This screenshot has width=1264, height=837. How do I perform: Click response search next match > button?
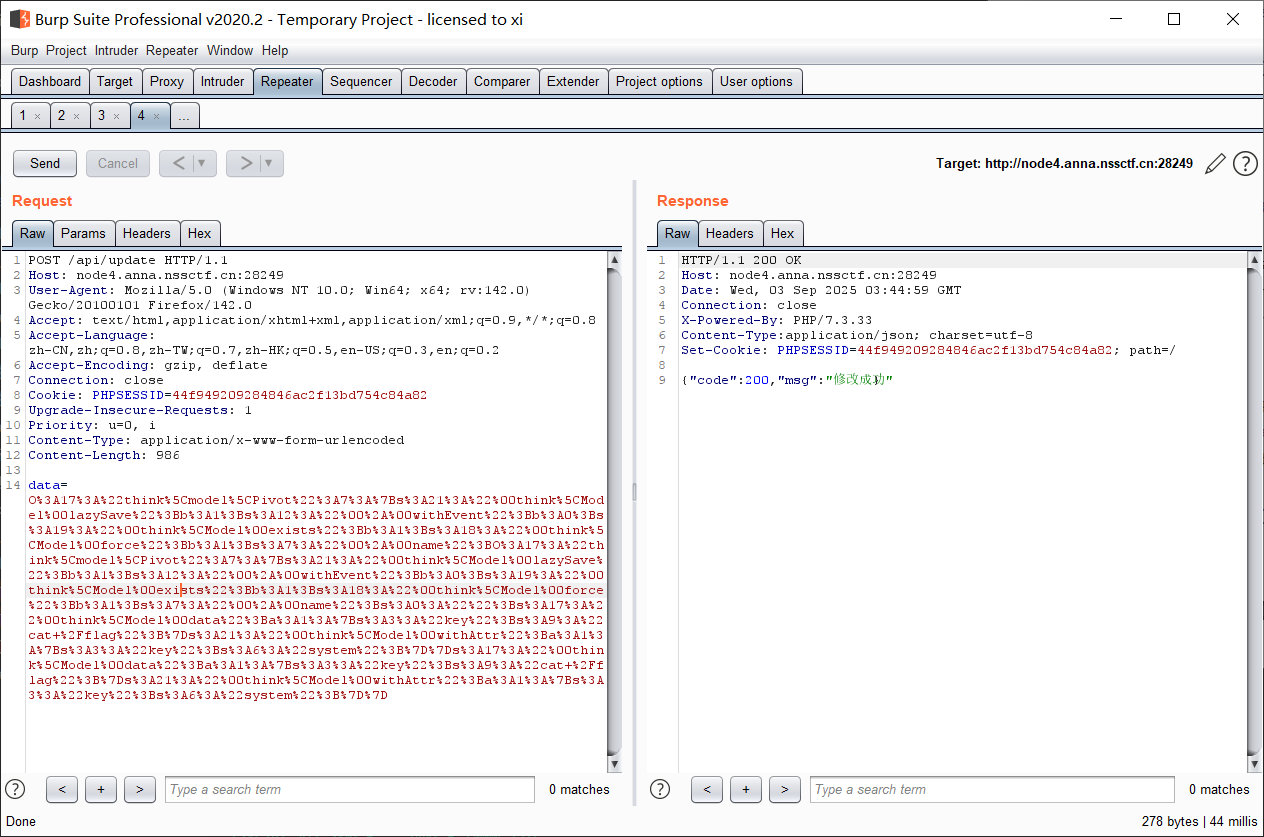[784, 789]
